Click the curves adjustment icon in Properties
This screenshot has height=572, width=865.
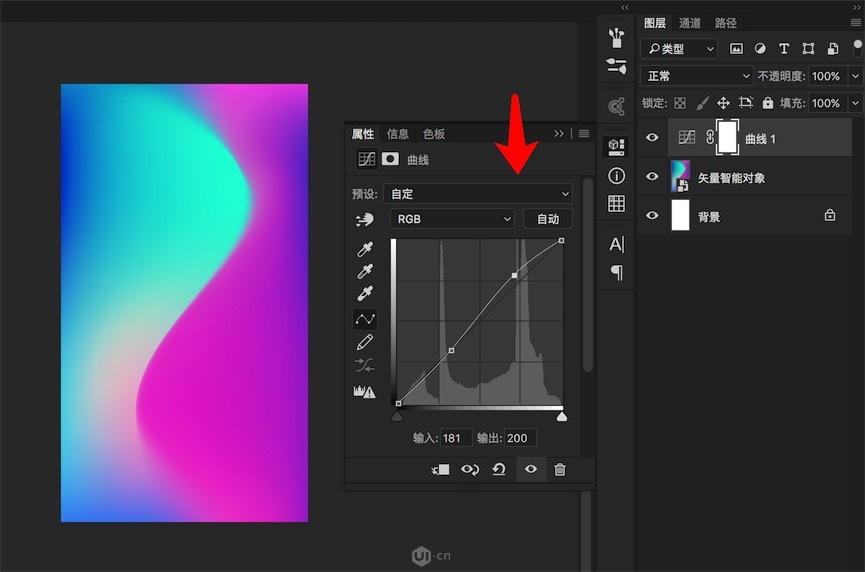366,159
